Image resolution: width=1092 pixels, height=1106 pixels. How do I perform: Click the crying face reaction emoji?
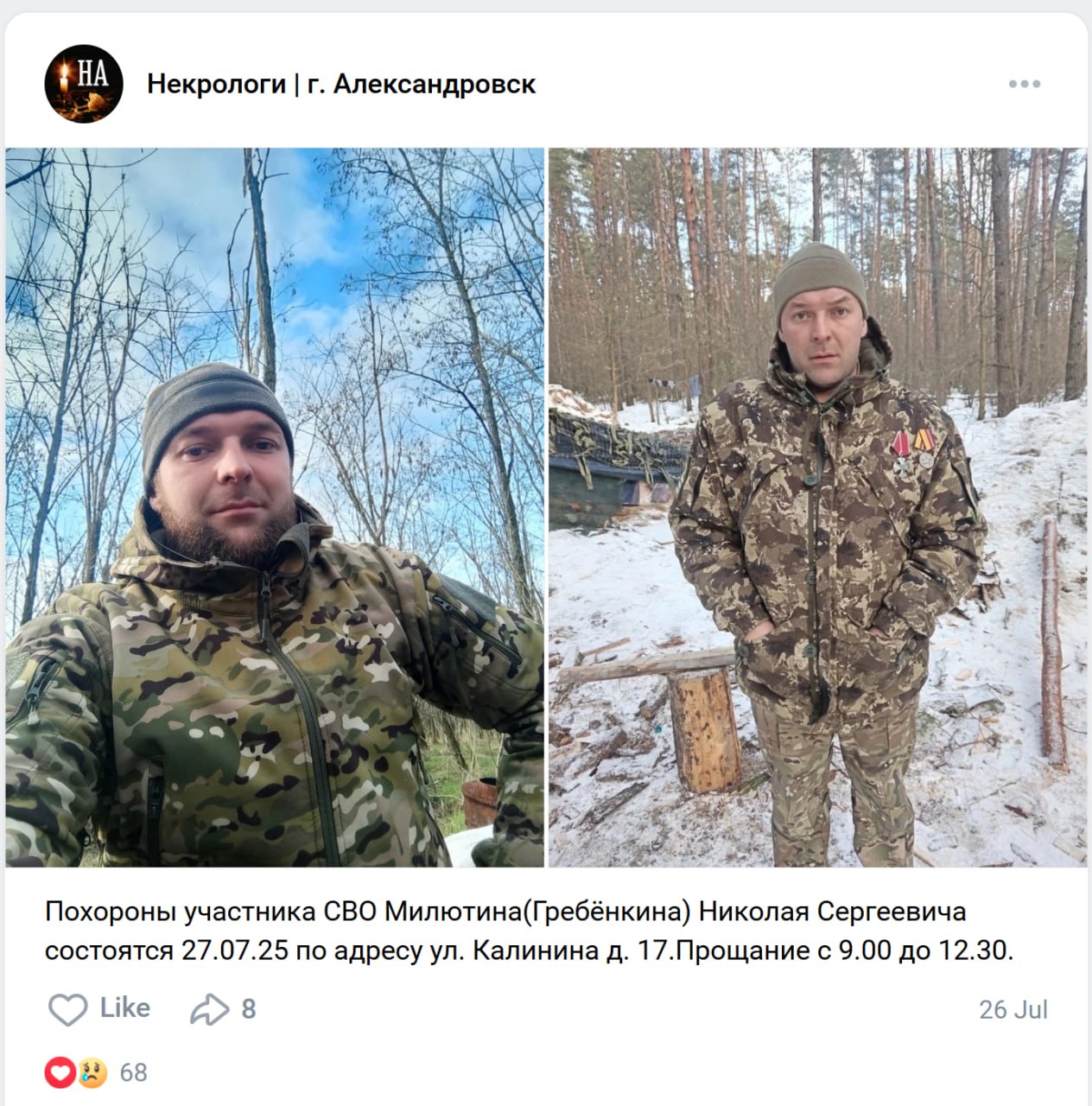click(92, 1073)
